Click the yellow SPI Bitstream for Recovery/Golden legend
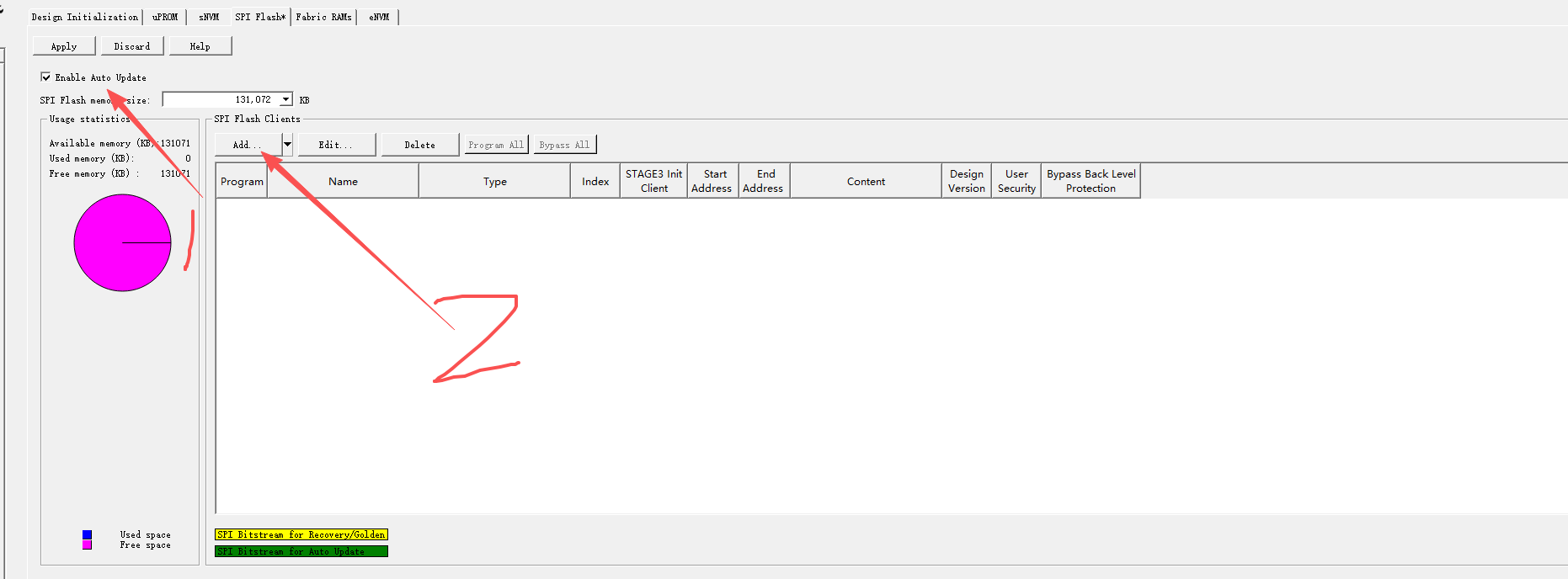Viewport: 1568px width, 579px height. pos(301,534)
